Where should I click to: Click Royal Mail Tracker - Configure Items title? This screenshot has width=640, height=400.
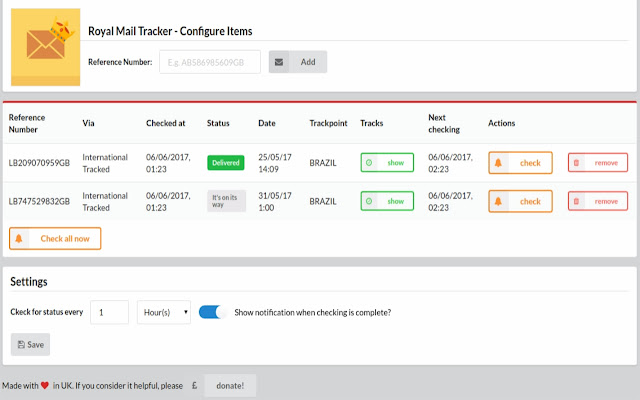click(170, 31)
